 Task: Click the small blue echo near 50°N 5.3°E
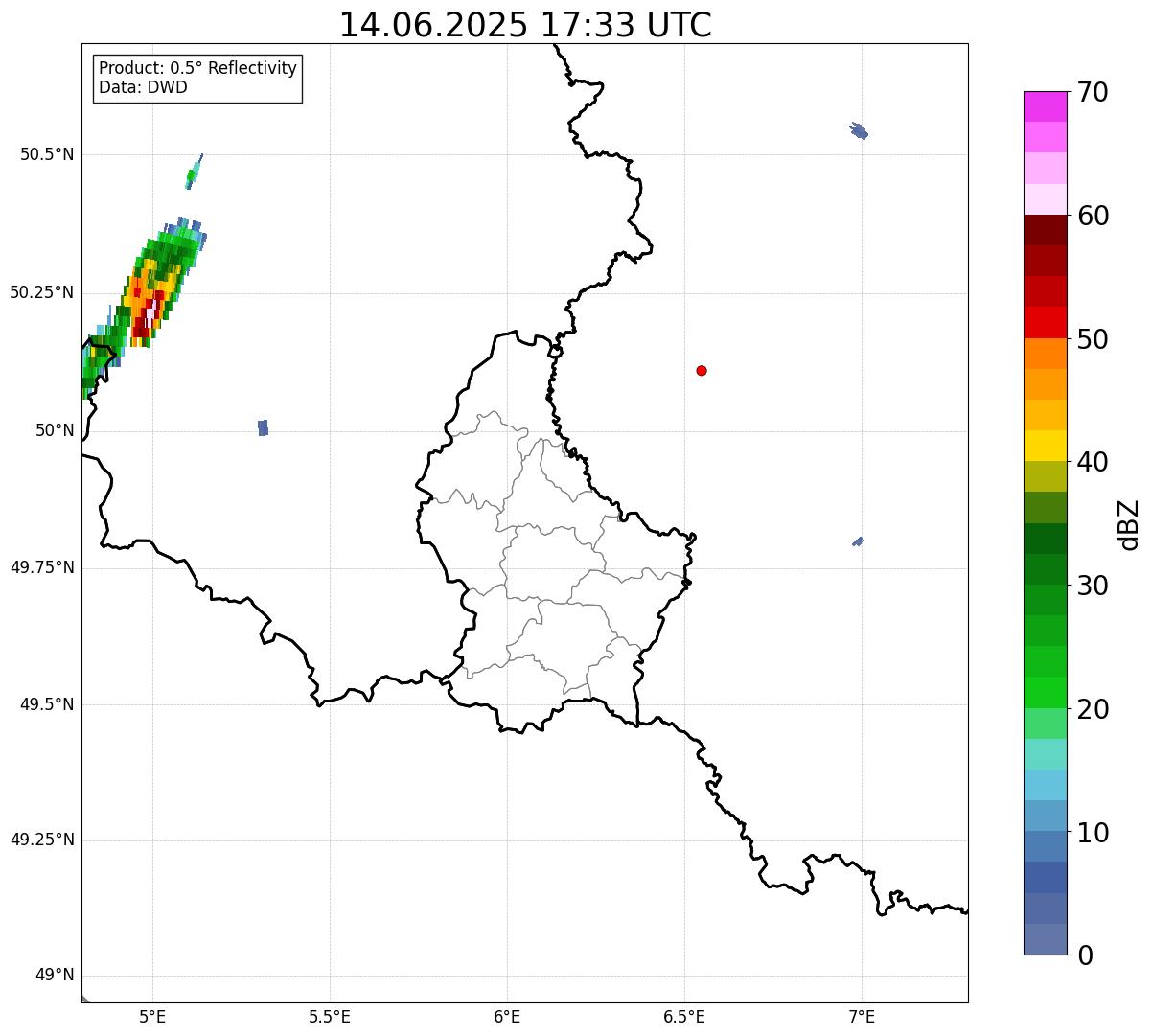click(264, 427)
